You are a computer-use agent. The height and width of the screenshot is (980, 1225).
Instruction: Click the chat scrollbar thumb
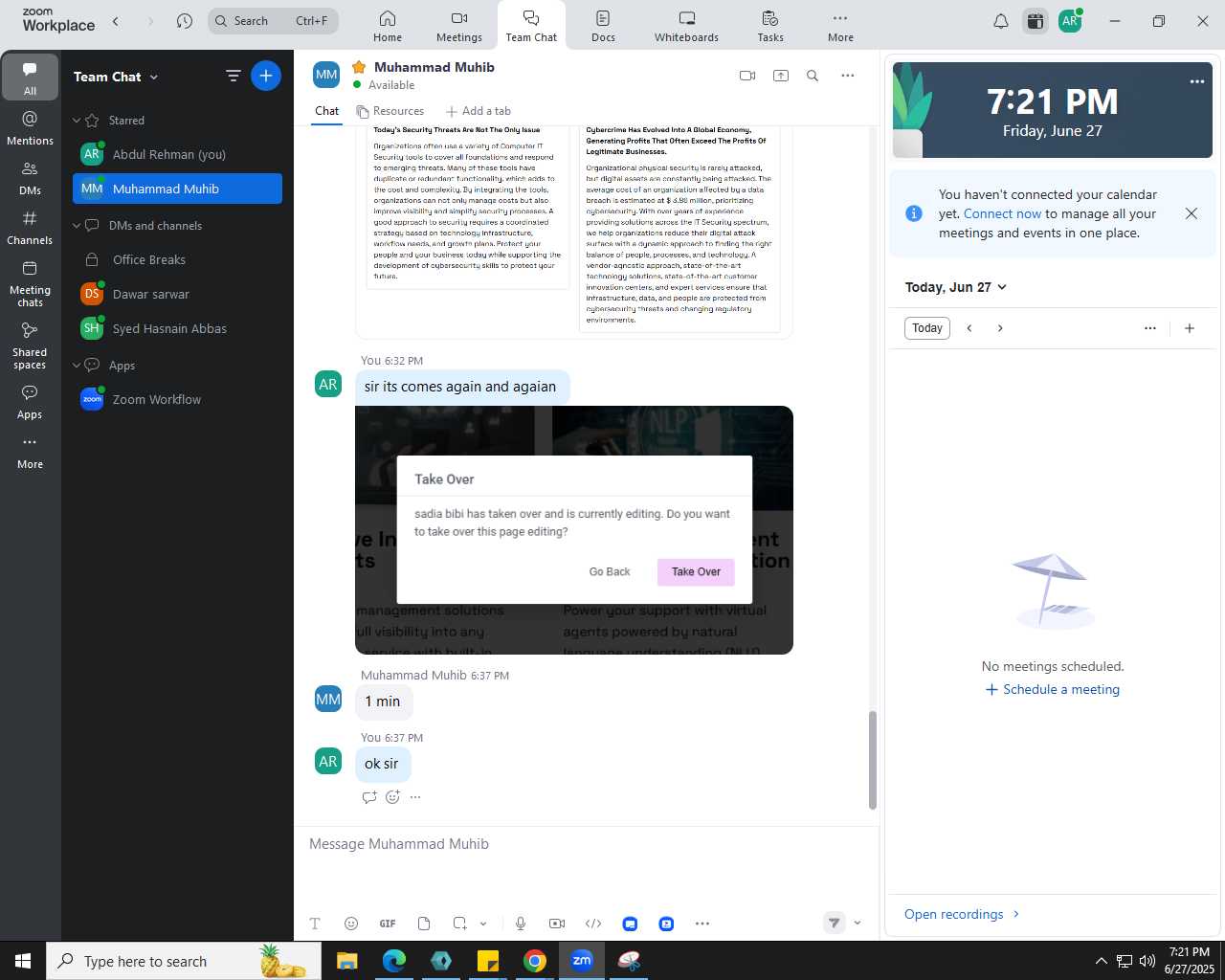tap(872, 760)
